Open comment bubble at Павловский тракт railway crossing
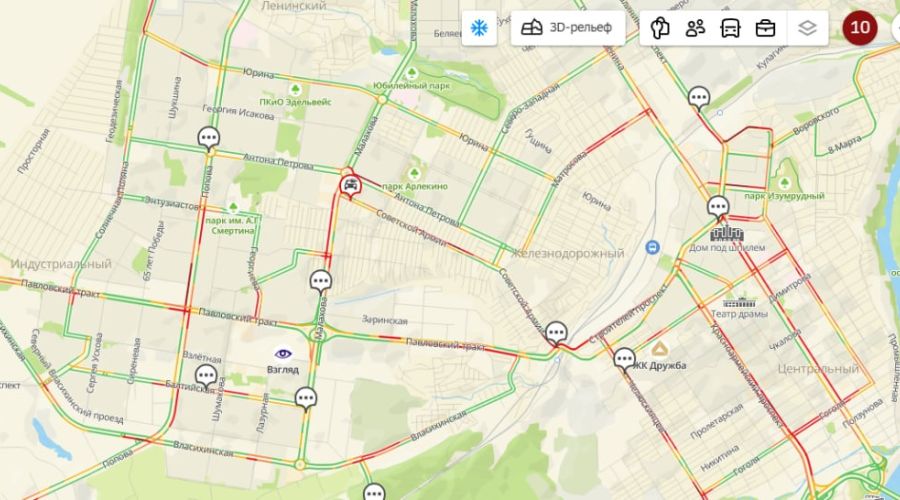 [x=556, y=334]
